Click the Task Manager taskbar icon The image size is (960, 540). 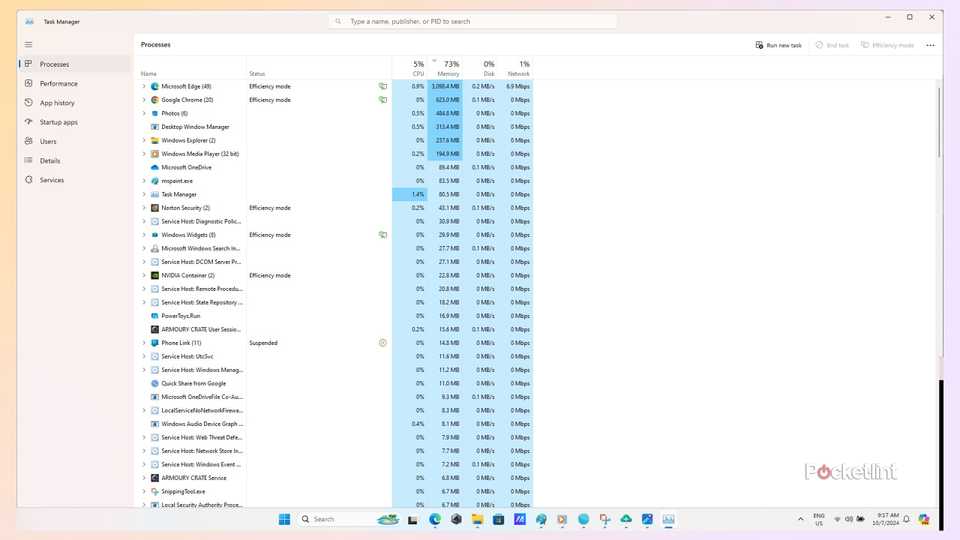point(668,519)
